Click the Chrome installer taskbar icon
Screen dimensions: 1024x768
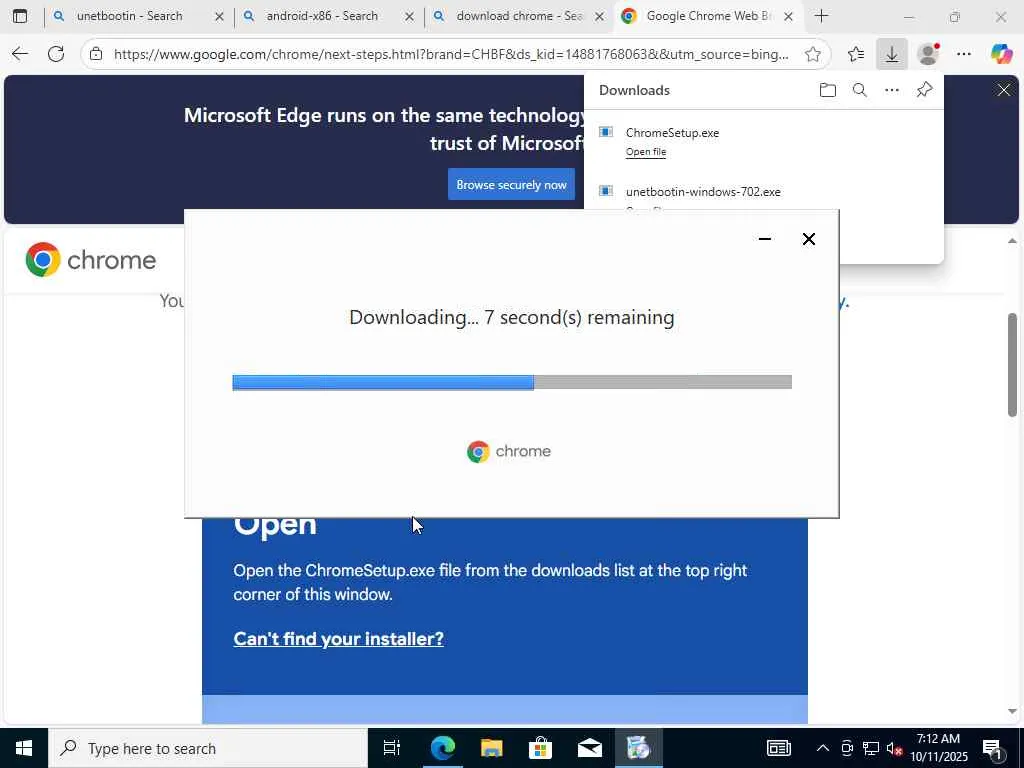(x=638, y=748)
